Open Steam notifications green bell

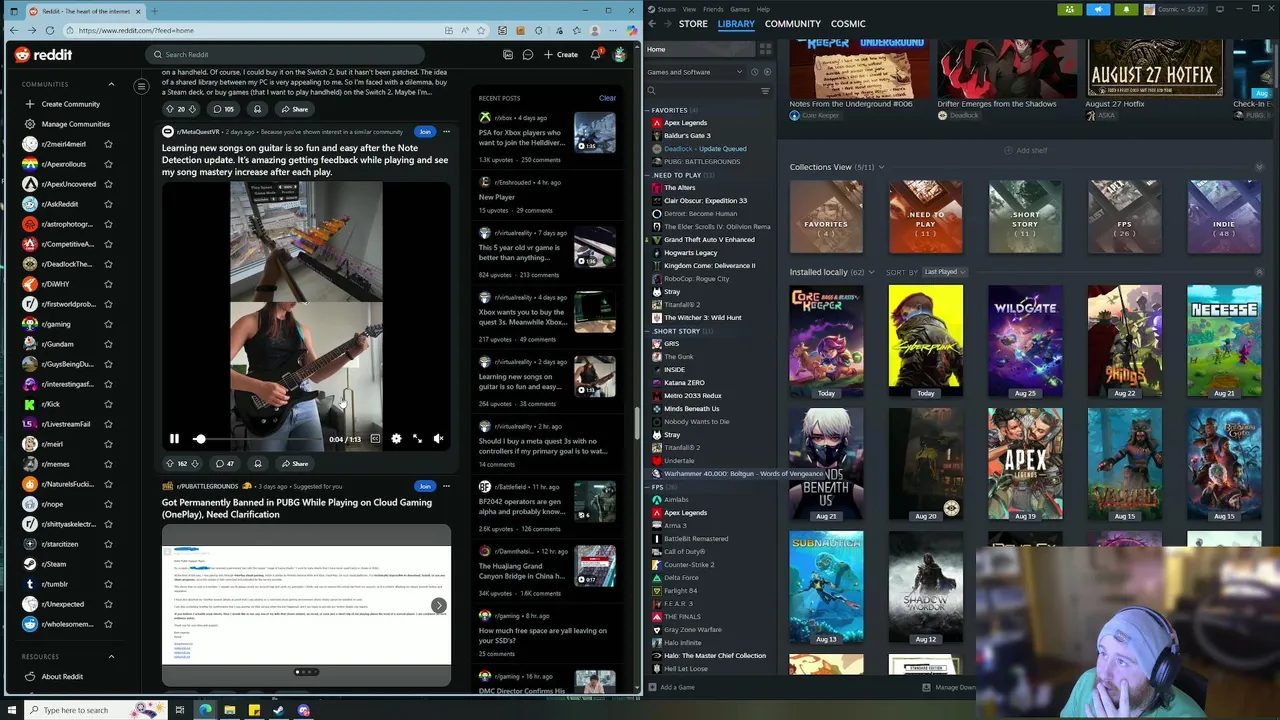[x=1126, y=9]
